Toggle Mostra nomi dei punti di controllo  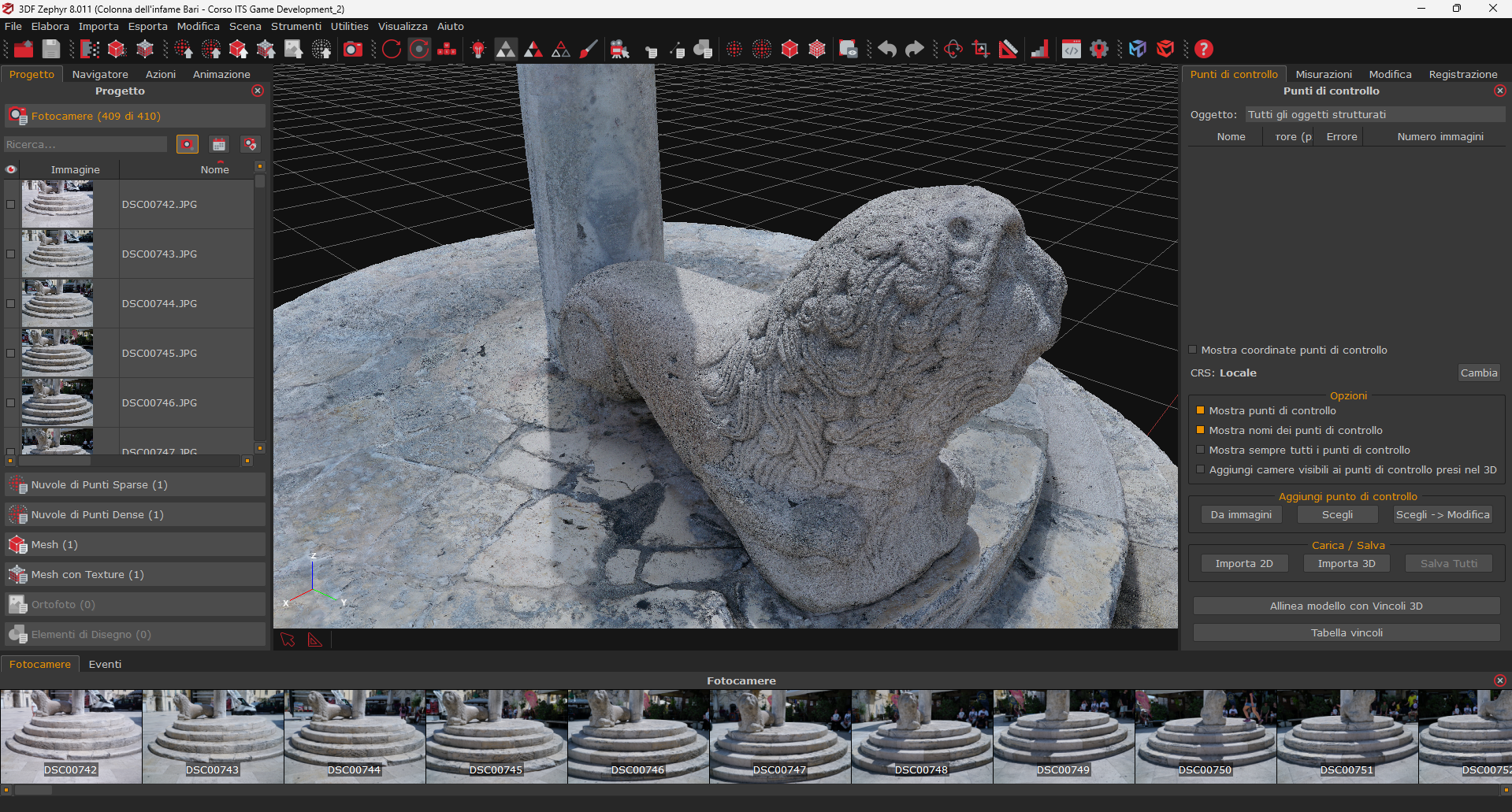click(1200, 430)
